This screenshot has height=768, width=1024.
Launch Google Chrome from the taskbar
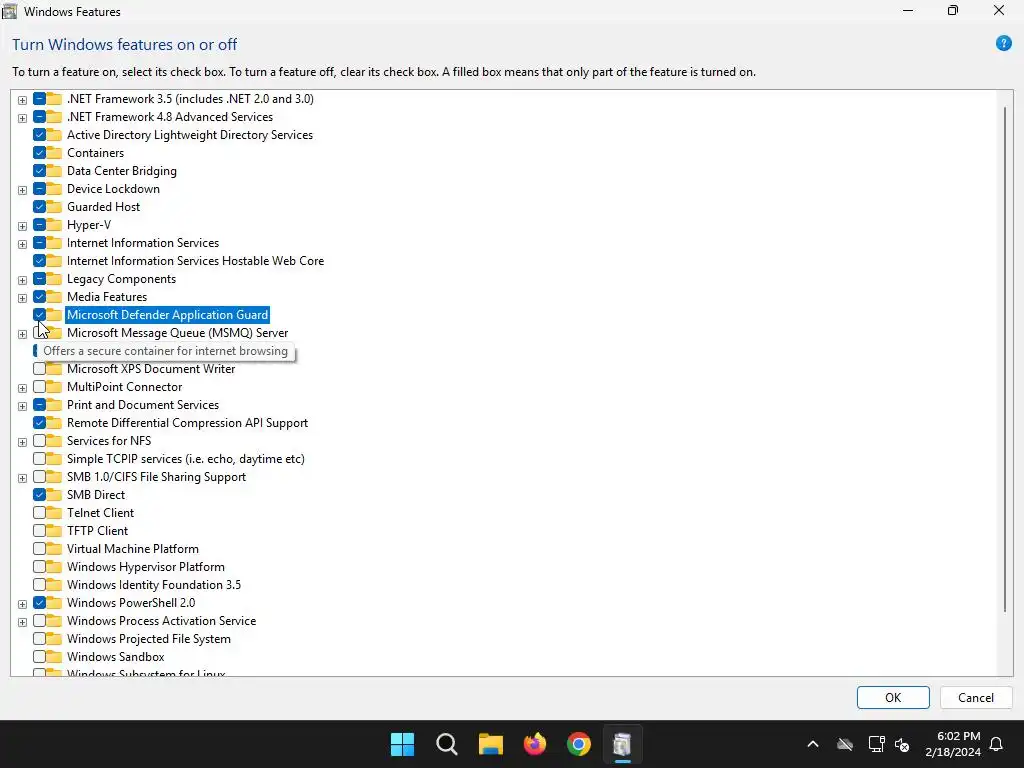click(579, 744)
